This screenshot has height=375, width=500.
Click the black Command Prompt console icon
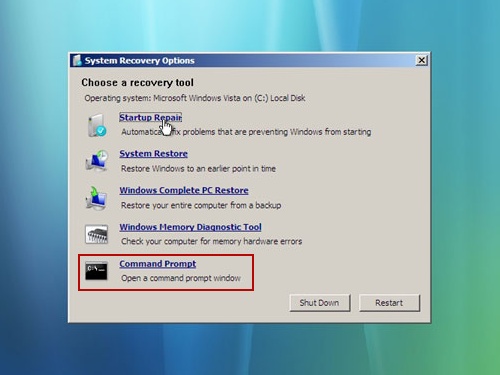click(96, 271)
